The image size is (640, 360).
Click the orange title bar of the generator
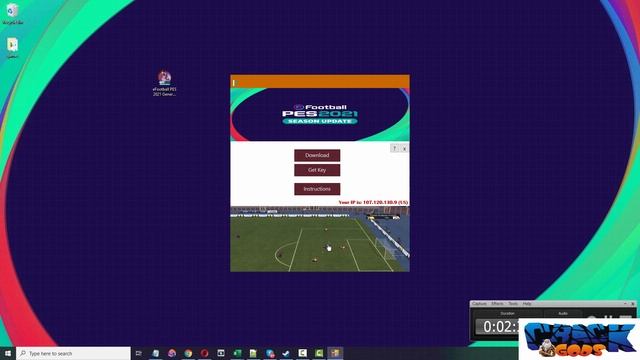[320, 82]
